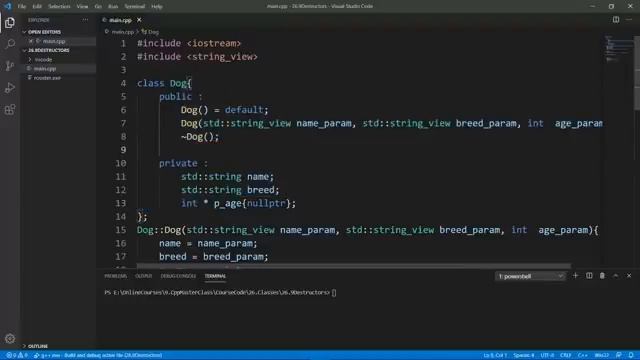Close the terminal panel
640x360 pixels.
coord(629,276)
